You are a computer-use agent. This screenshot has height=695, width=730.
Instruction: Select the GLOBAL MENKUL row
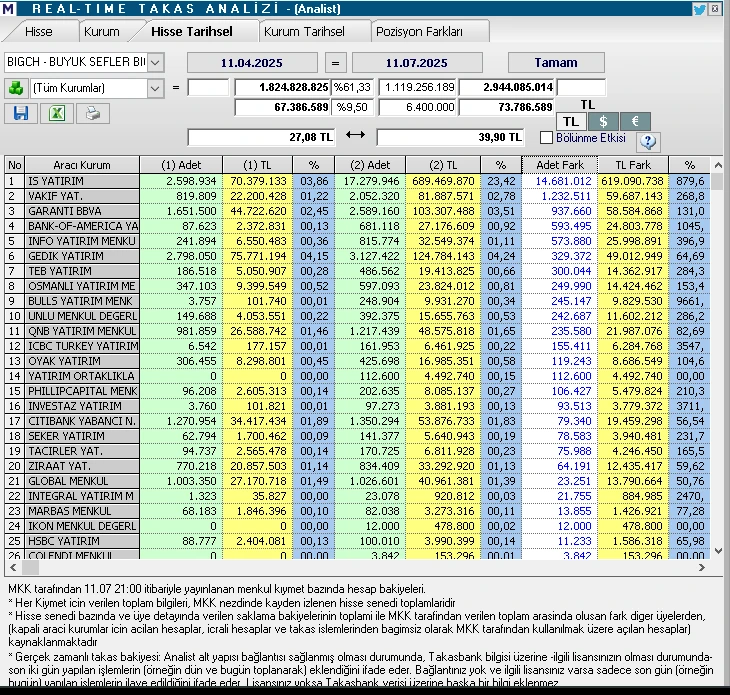[x=358, y=481]
